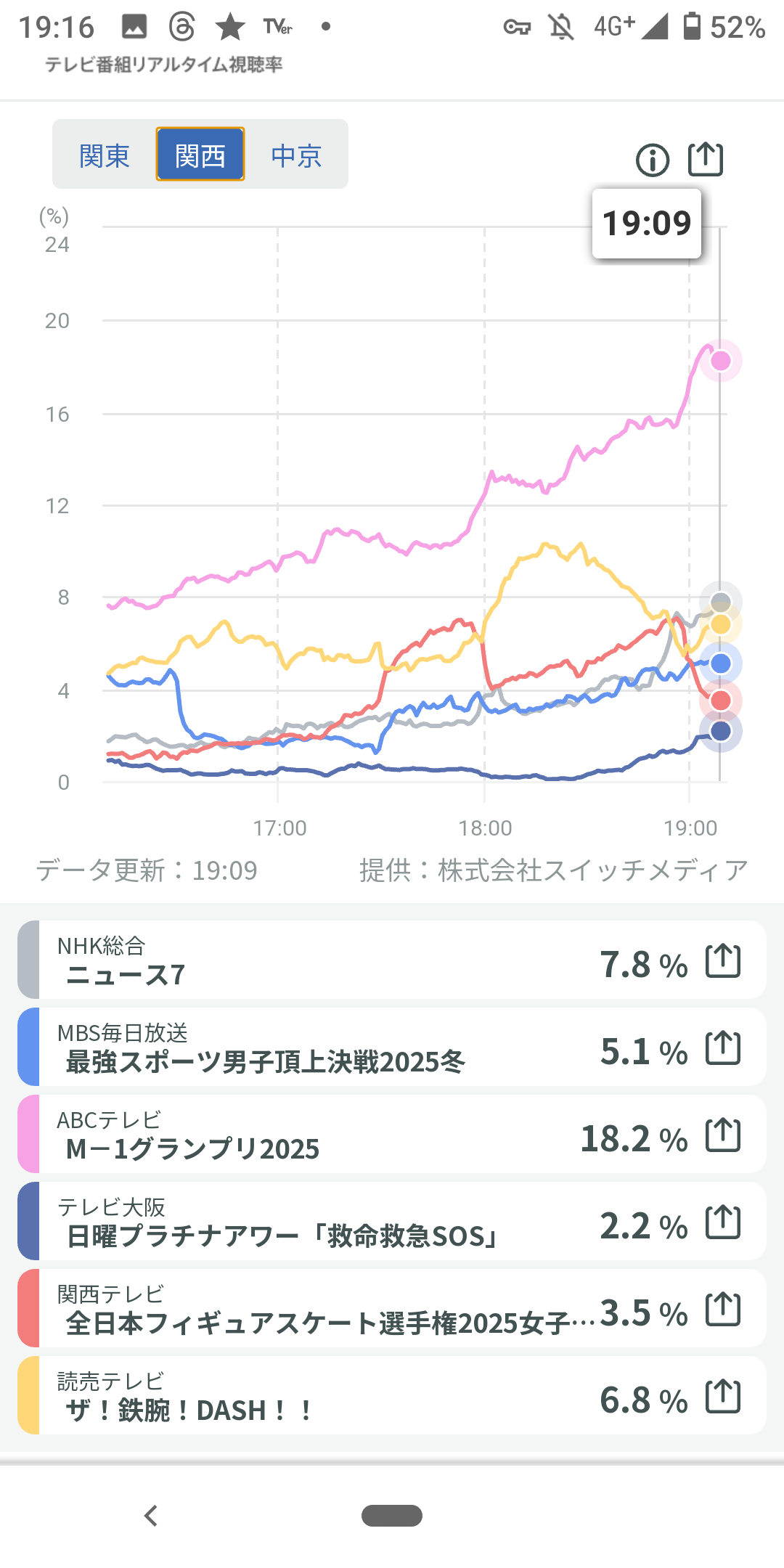Select the 関西 region tab
Image resolution: width=784 pixels, height=1568 pixels.
pos(200,155)
